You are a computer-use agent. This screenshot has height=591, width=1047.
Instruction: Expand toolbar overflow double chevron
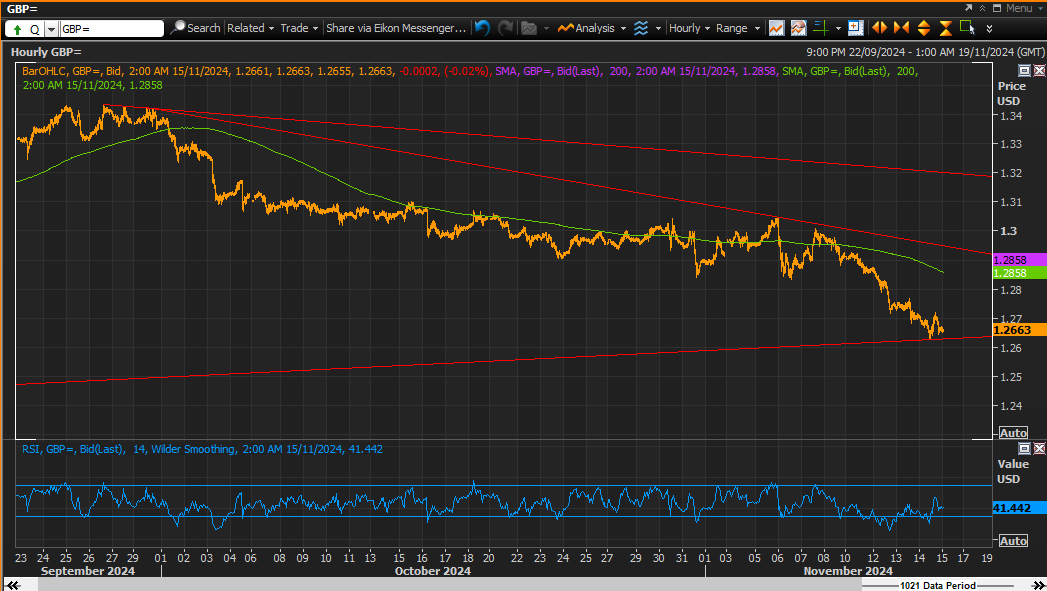point(989,29)
